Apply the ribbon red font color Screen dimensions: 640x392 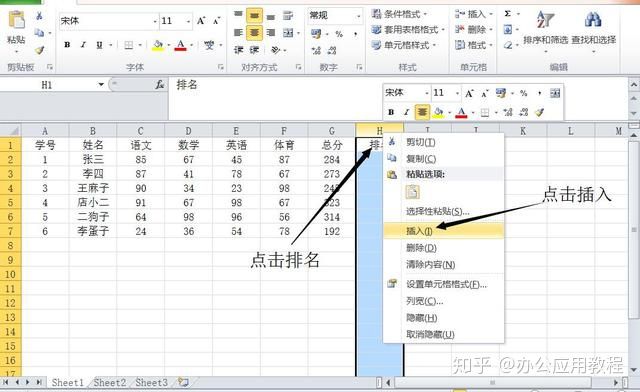coord(181,45)
